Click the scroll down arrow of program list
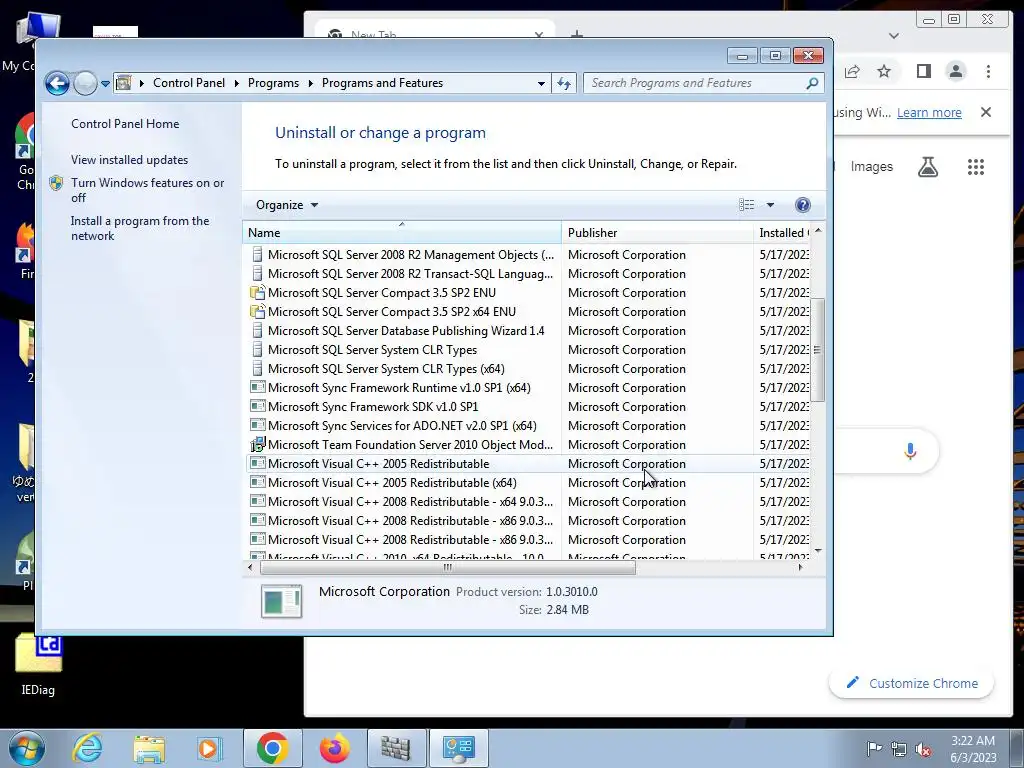 818,552
